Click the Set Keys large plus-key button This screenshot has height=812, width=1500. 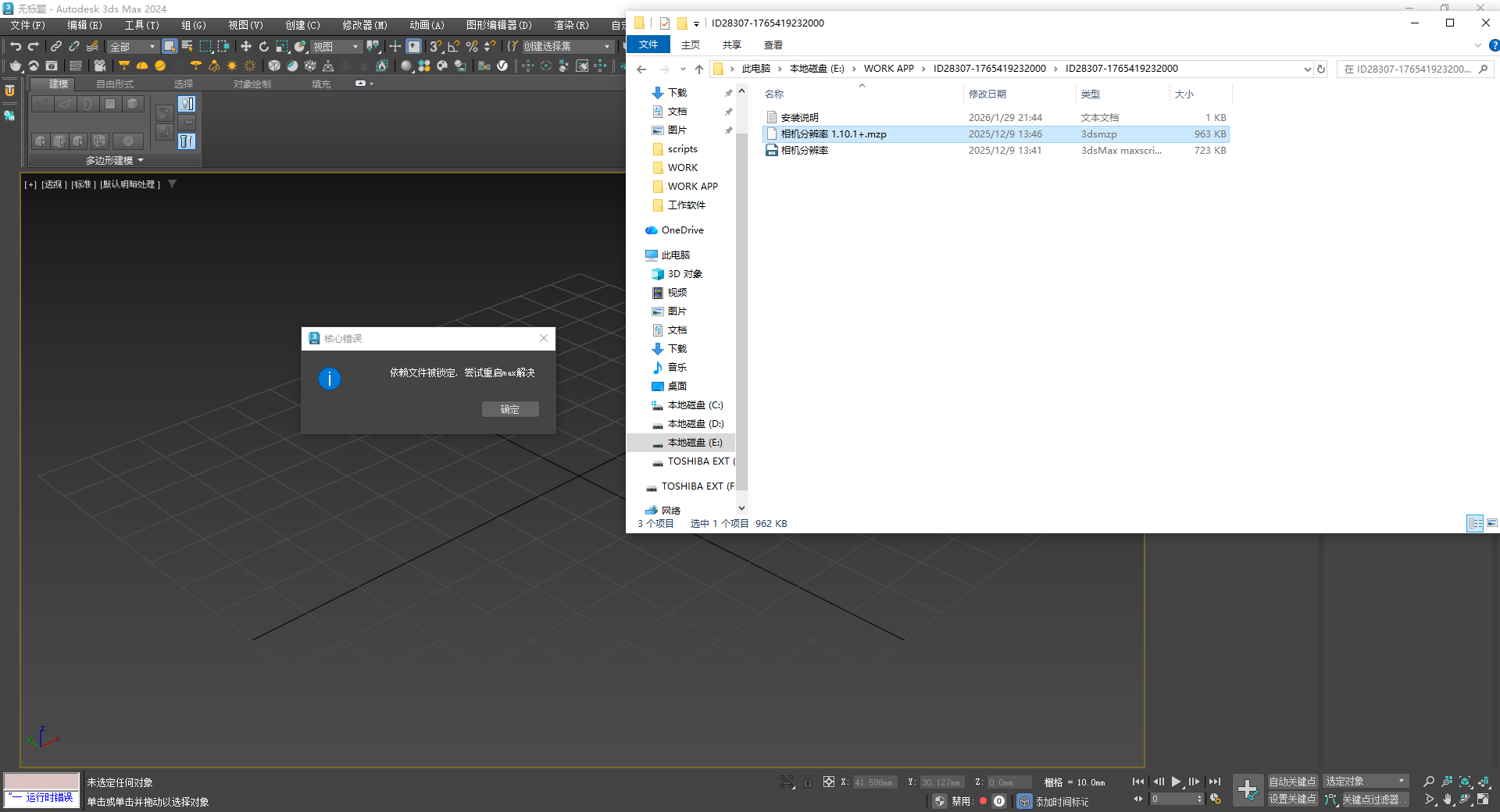click(x=1248, y=790)
